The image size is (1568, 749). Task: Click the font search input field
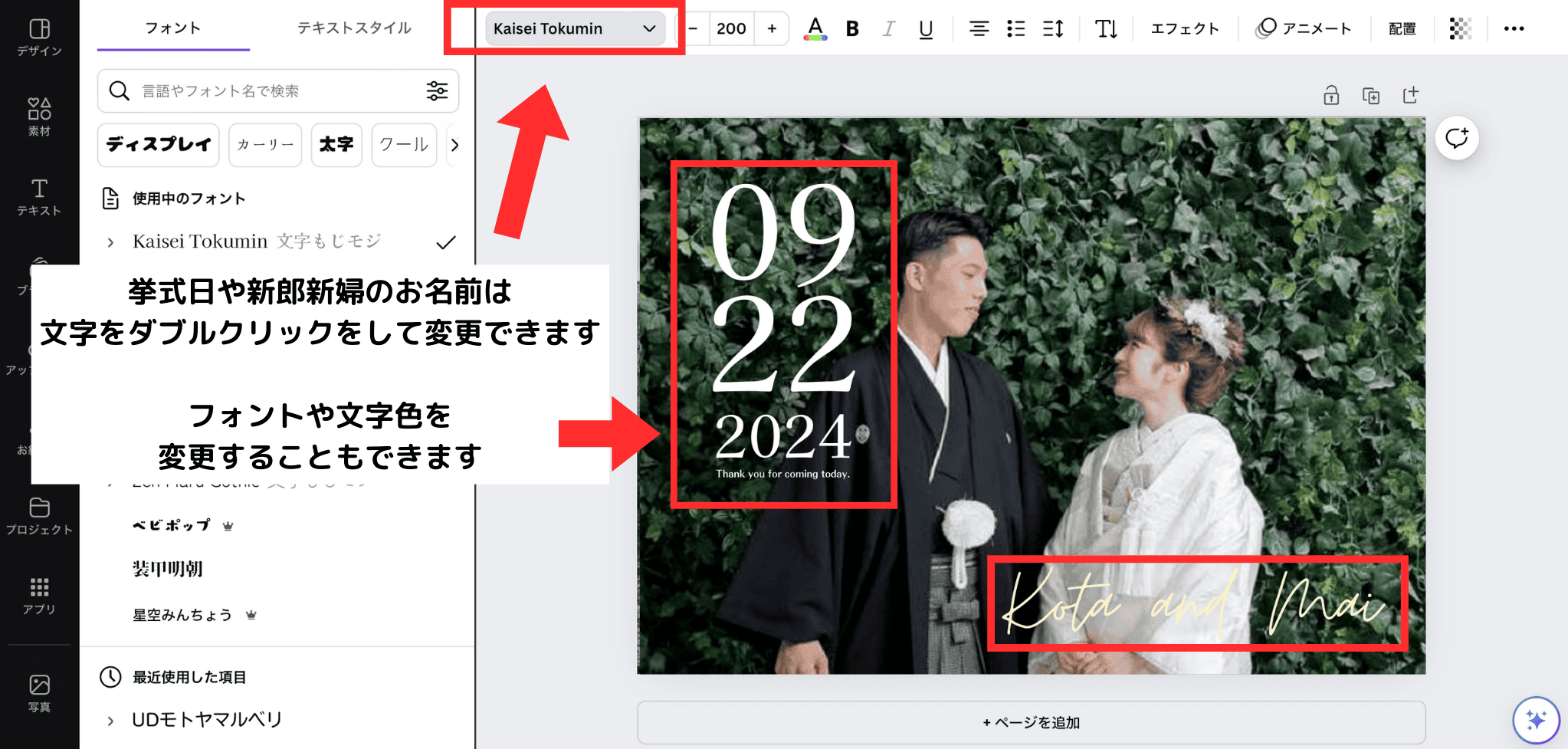tap(276, 91)
